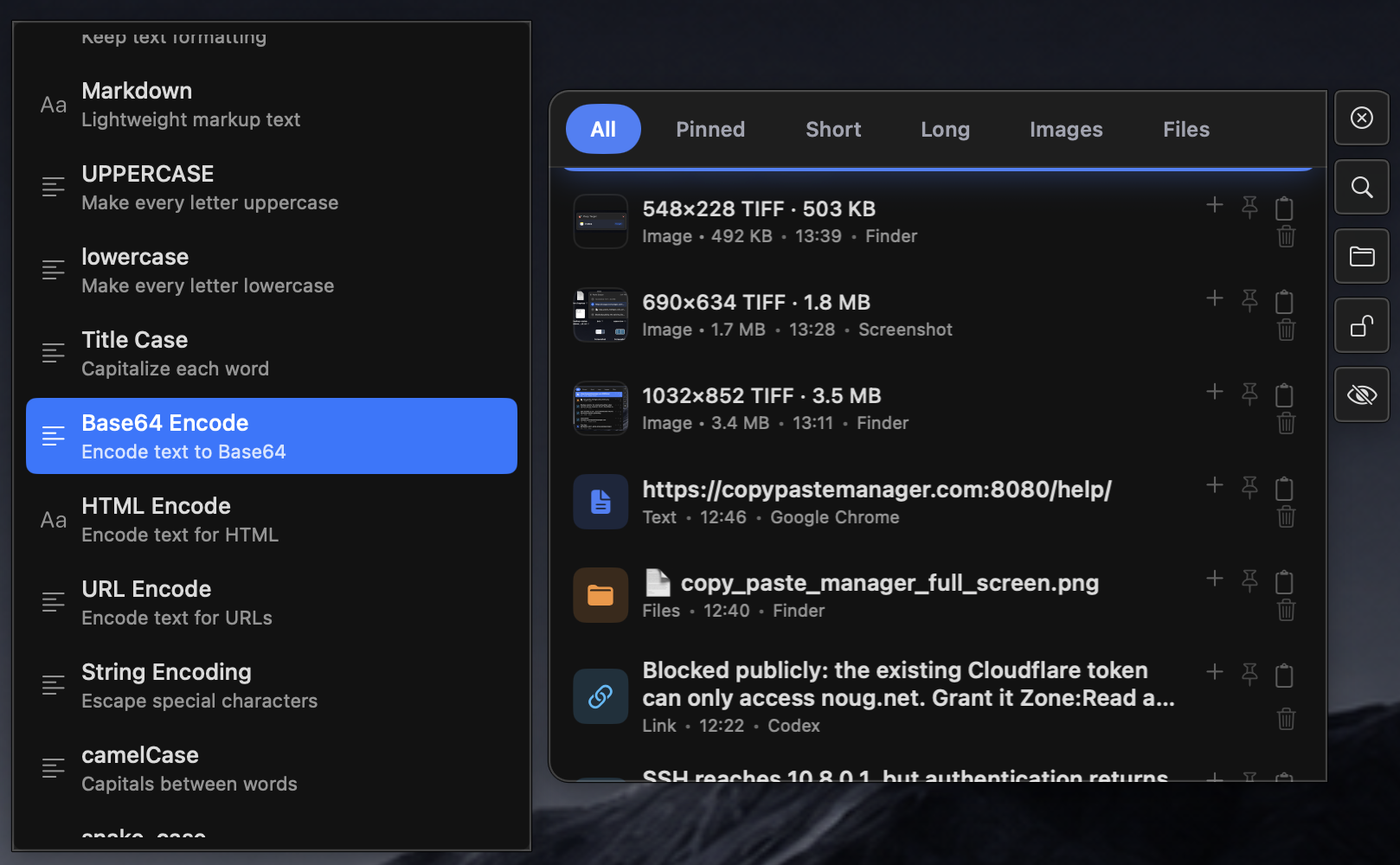Click the link icon of Cloudflare item
The height and width of the screenshot is (865, 1400).
click(600, 697)
